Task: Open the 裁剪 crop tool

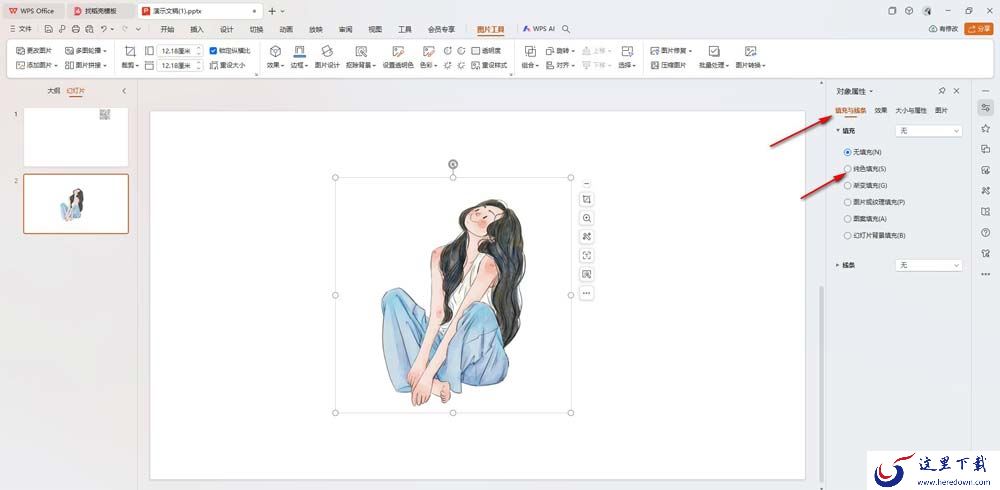Action: click(x=130, y=56)
